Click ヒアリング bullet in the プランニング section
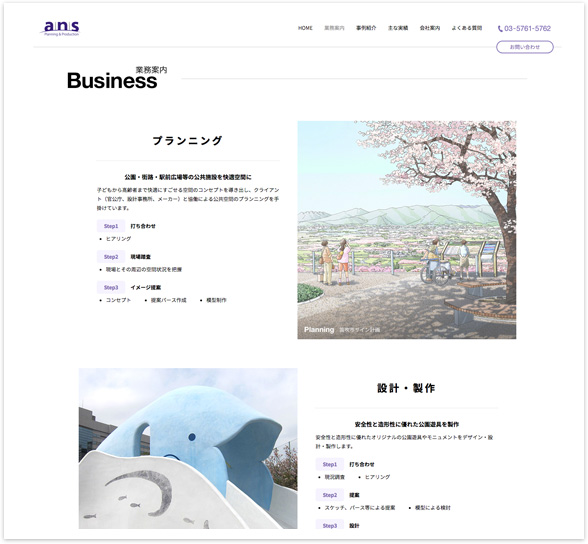Image resolution: width=588 pixels, height=544 pixels. [118, 238]
